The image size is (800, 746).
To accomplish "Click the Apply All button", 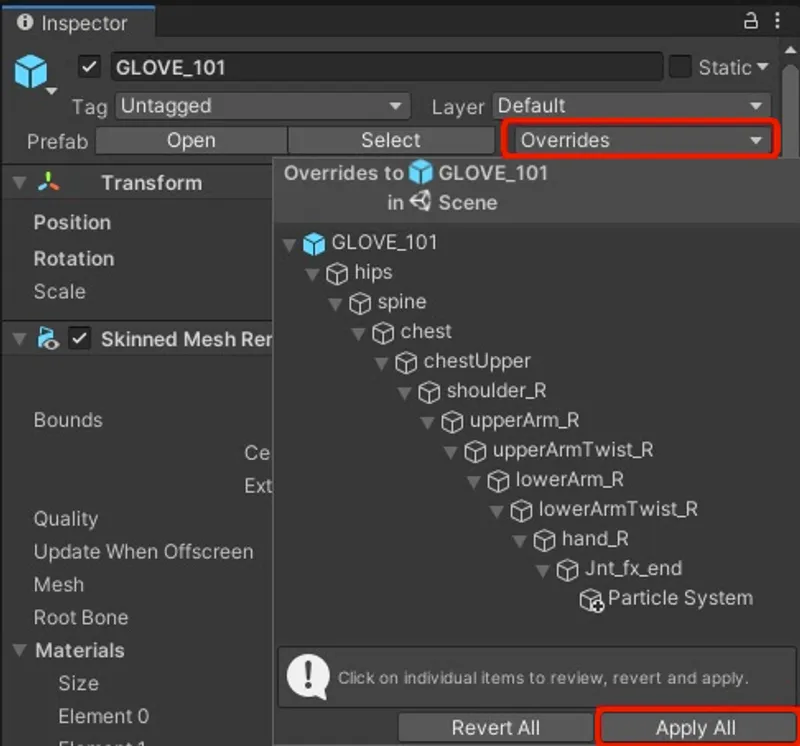I will [x=697, y=728].
